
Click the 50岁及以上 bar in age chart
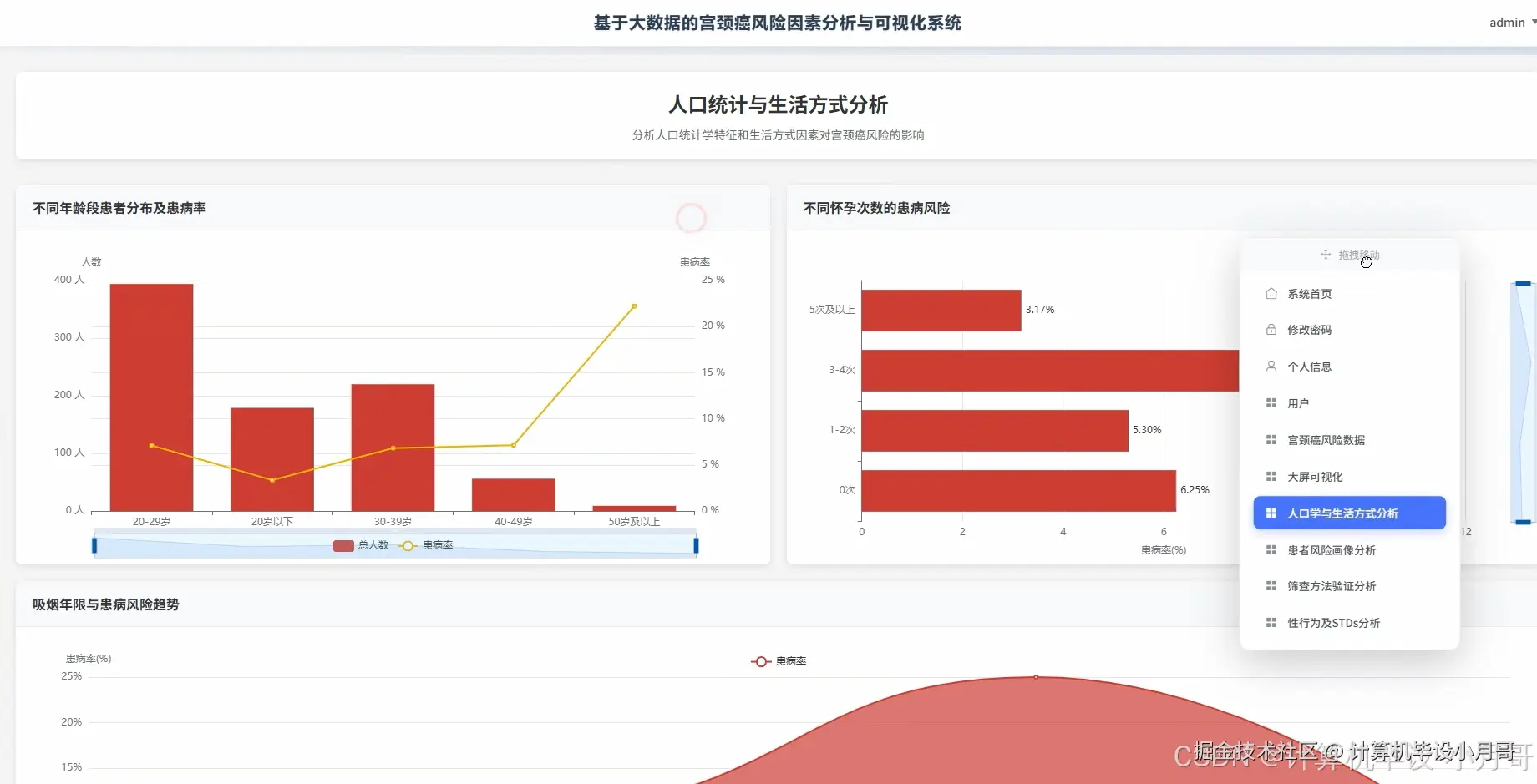pos(634,508)
